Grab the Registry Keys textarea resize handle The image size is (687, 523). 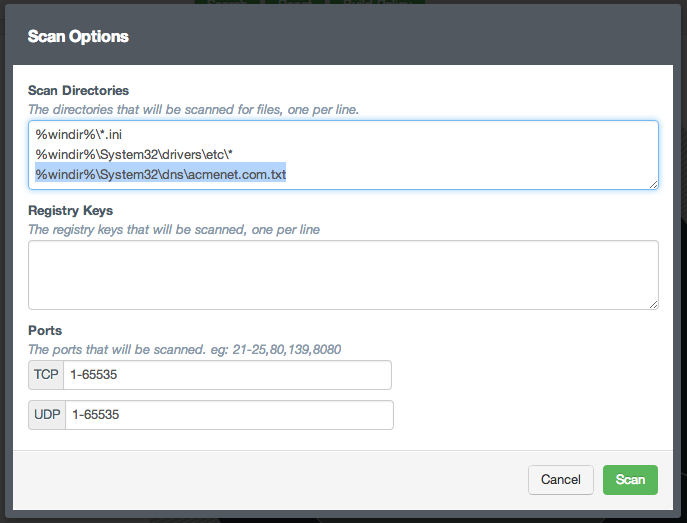tap(653, 303)
